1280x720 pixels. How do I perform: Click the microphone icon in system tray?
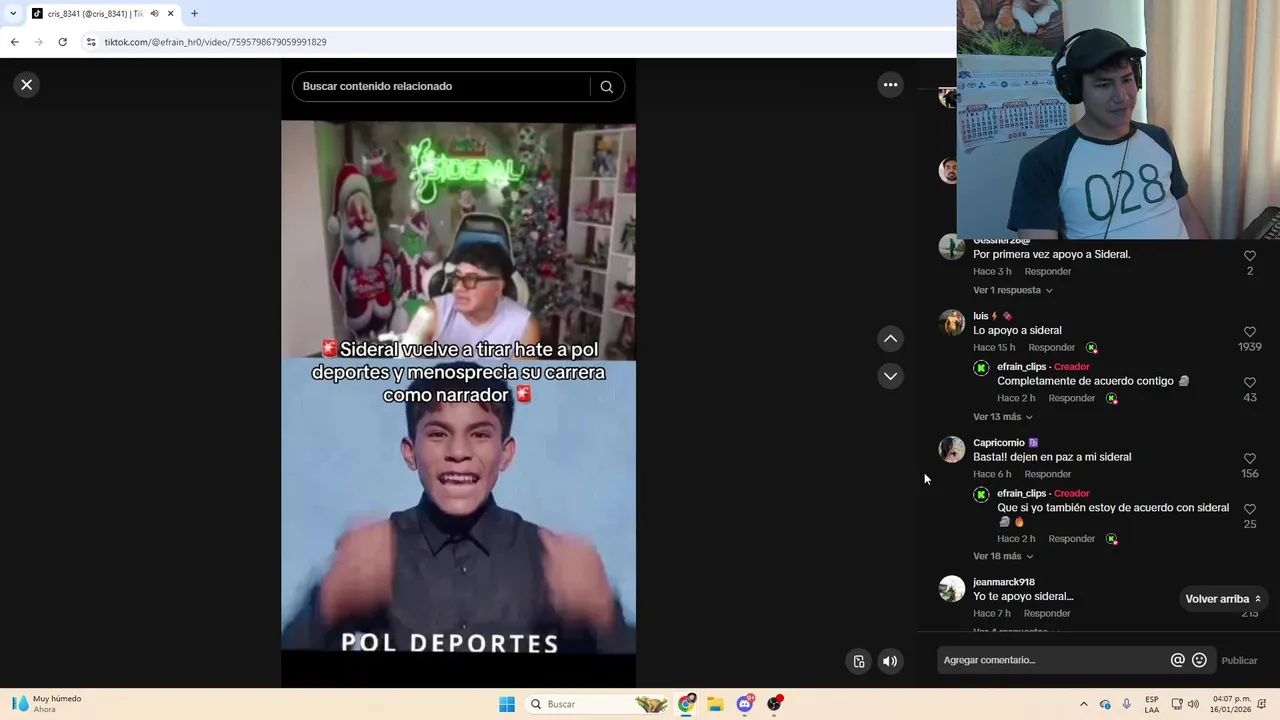click(x=1127, y=704)
